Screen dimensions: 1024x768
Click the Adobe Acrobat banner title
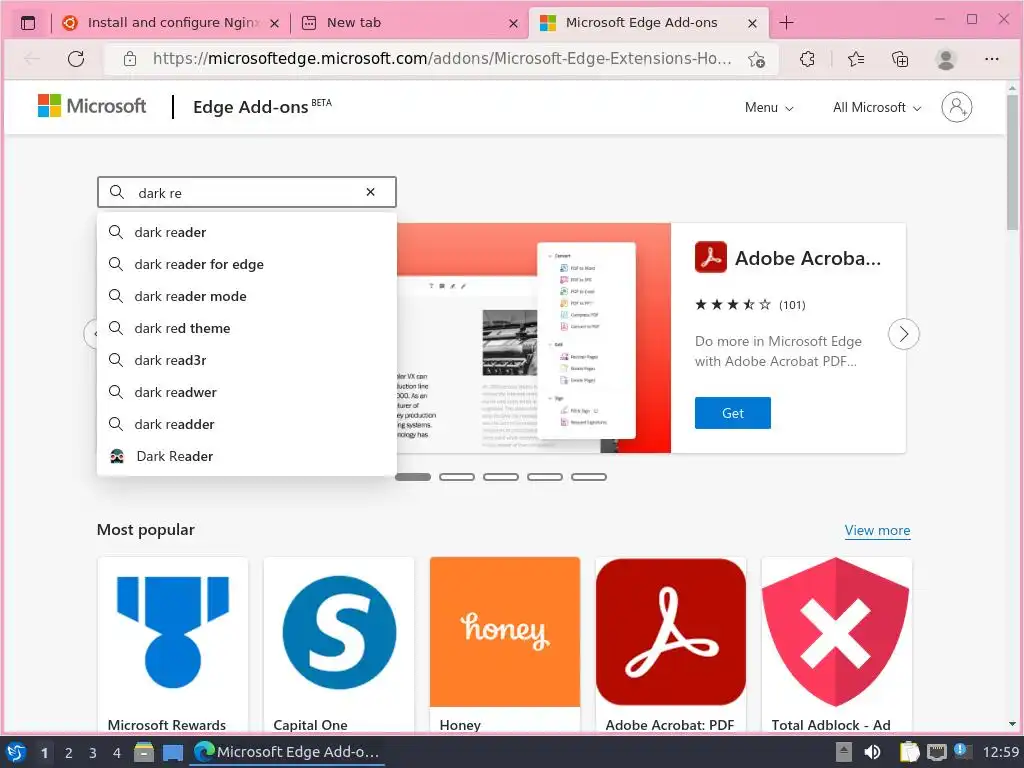[x=808, y=258]
